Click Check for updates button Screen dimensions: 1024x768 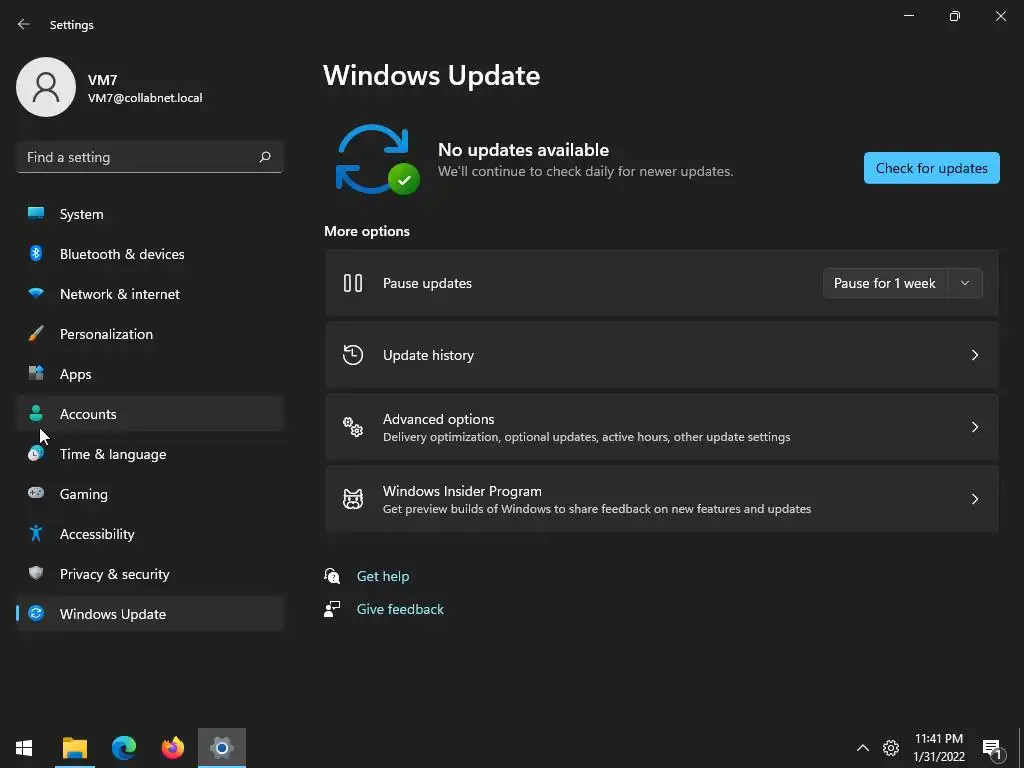pos(931,168)
